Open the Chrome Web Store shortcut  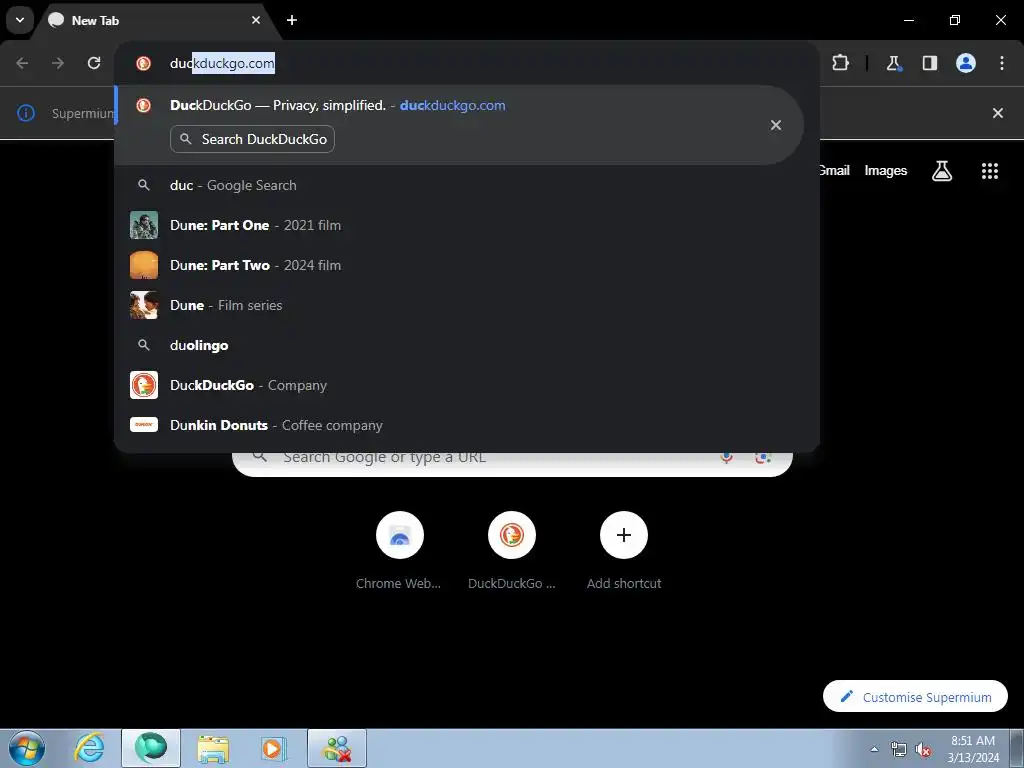click(x=400, y=551)
